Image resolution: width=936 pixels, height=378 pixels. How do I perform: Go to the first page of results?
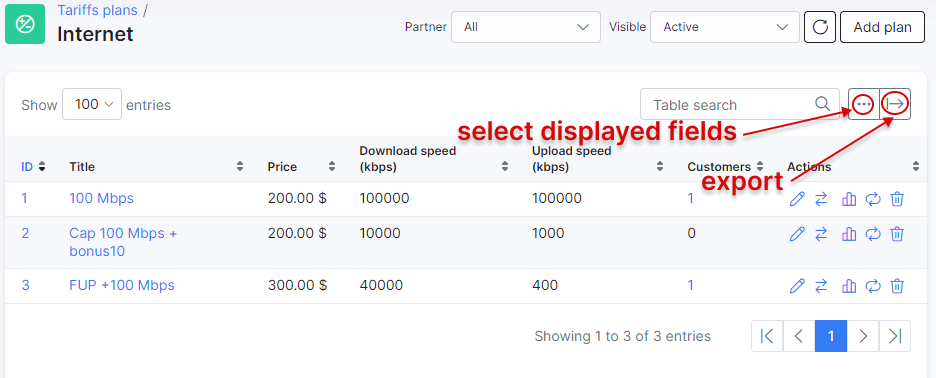[x=767, y=336]
